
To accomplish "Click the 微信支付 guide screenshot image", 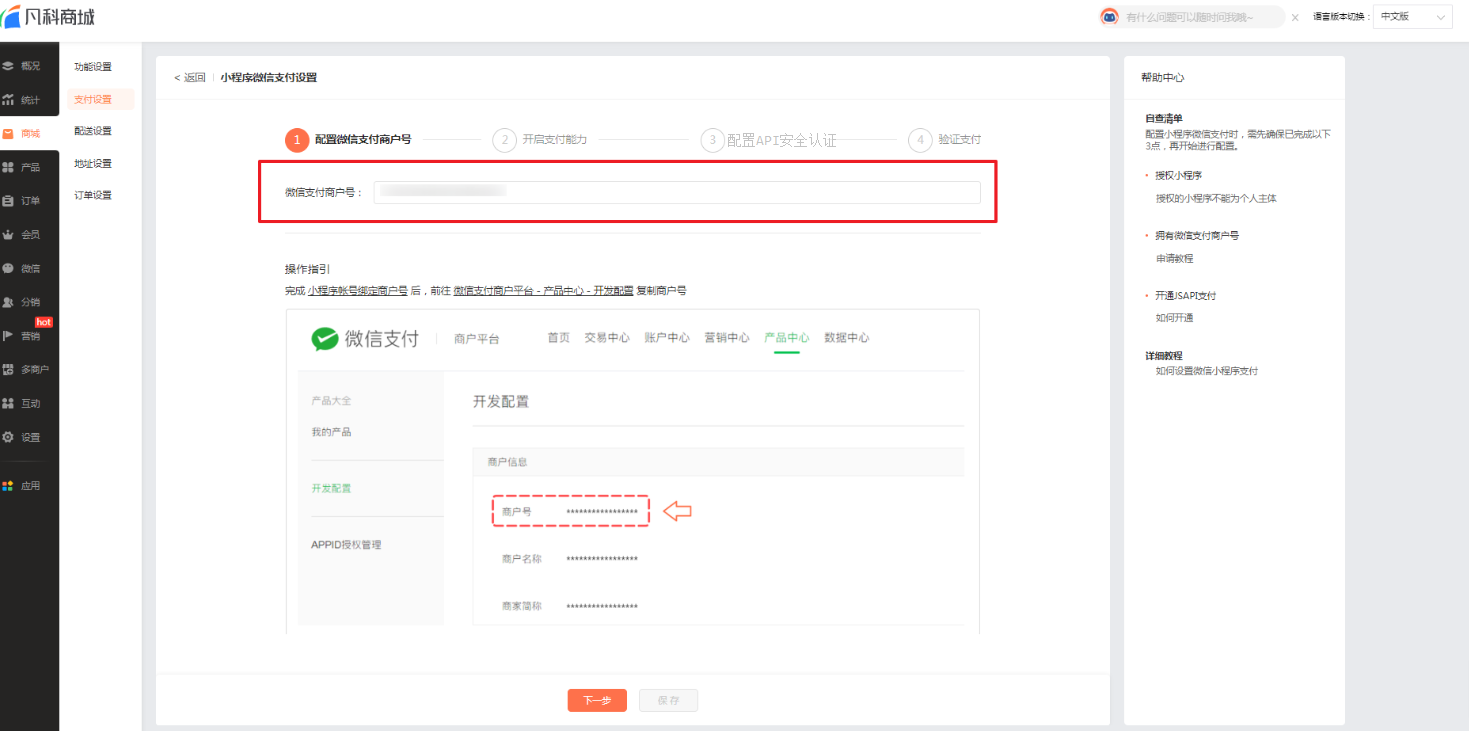I will tap(632, 471).
